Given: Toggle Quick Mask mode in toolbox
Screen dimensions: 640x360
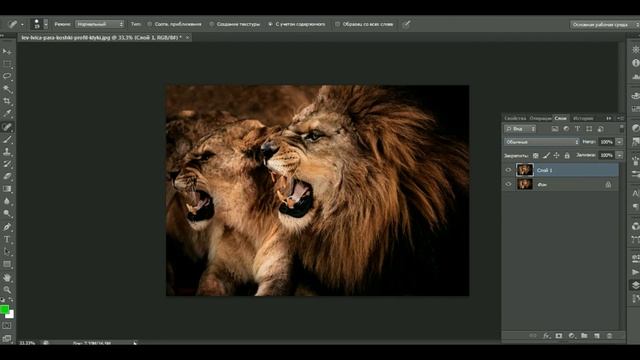Looking at the screenshot, I should tap(7, 326).
